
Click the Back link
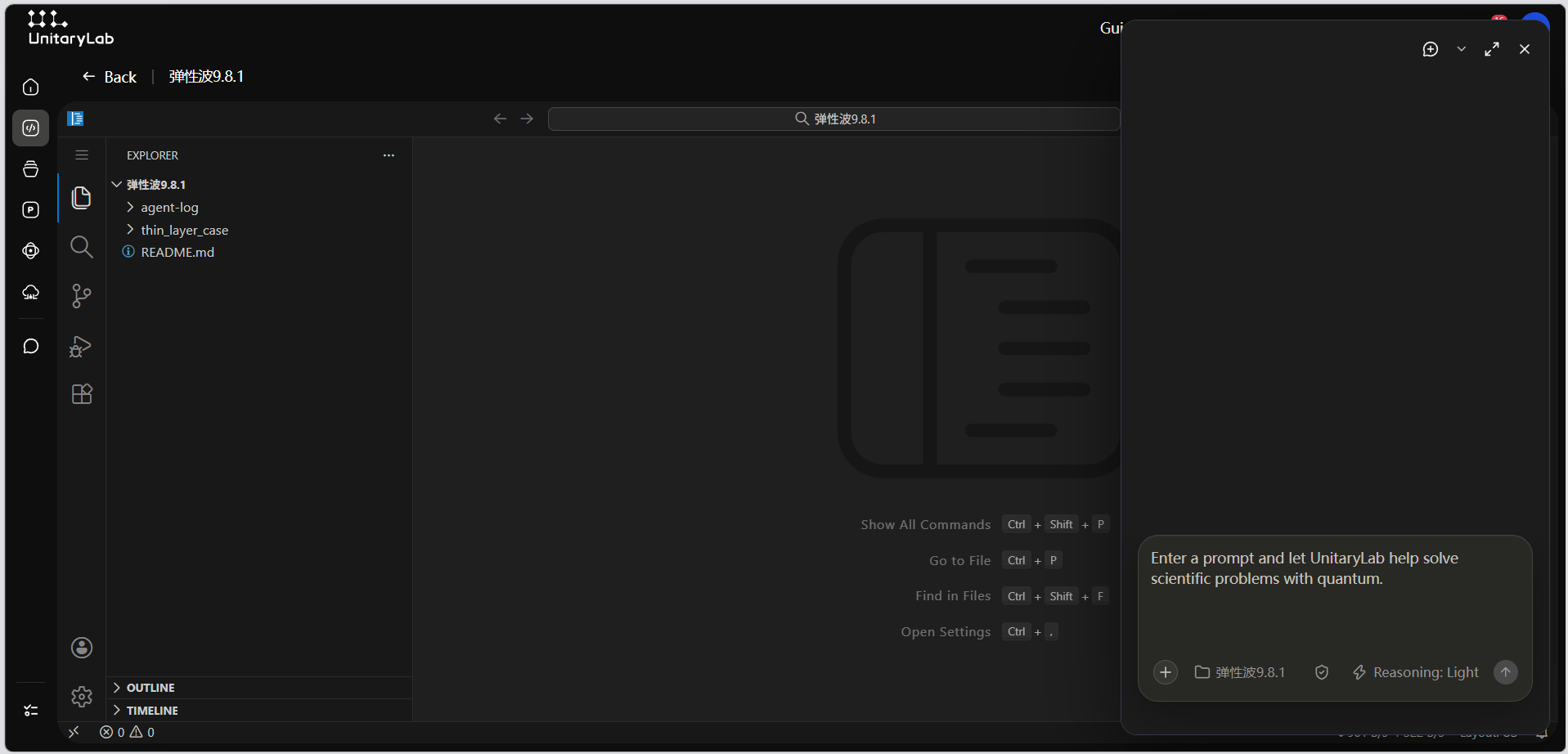point(110,77)
